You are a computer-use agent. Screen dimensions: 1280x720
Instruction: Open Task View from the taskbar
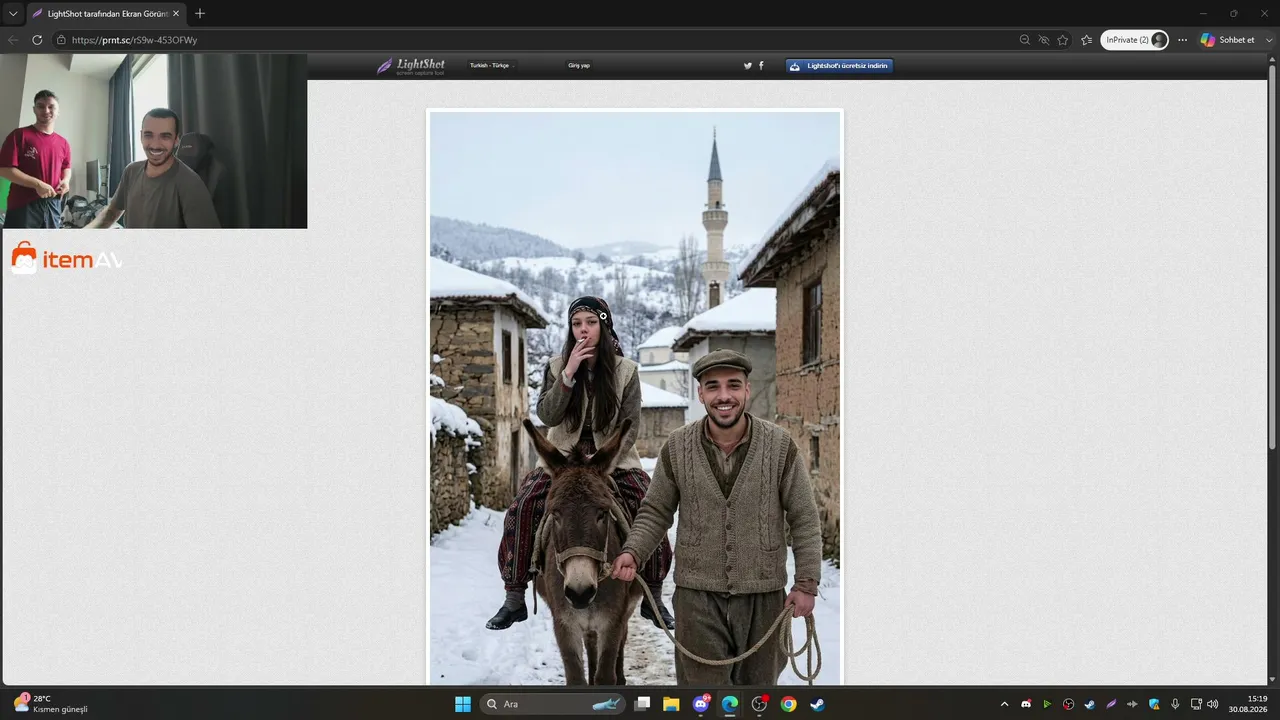[x=642, y=704]
